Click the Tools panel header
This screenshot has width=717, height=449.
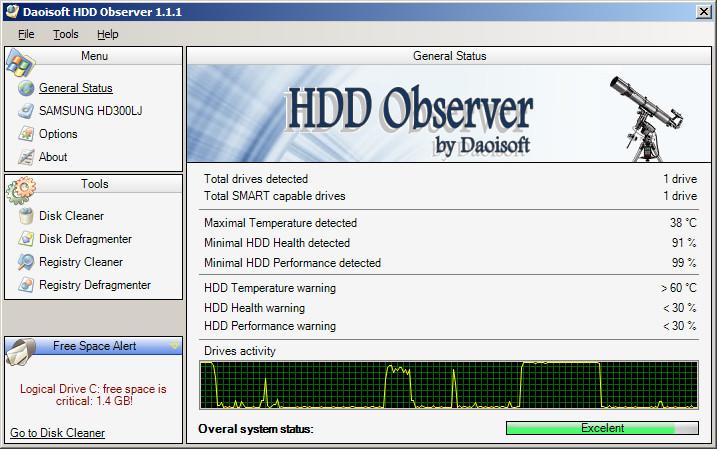pyautogui.click(x=94, y=184)
